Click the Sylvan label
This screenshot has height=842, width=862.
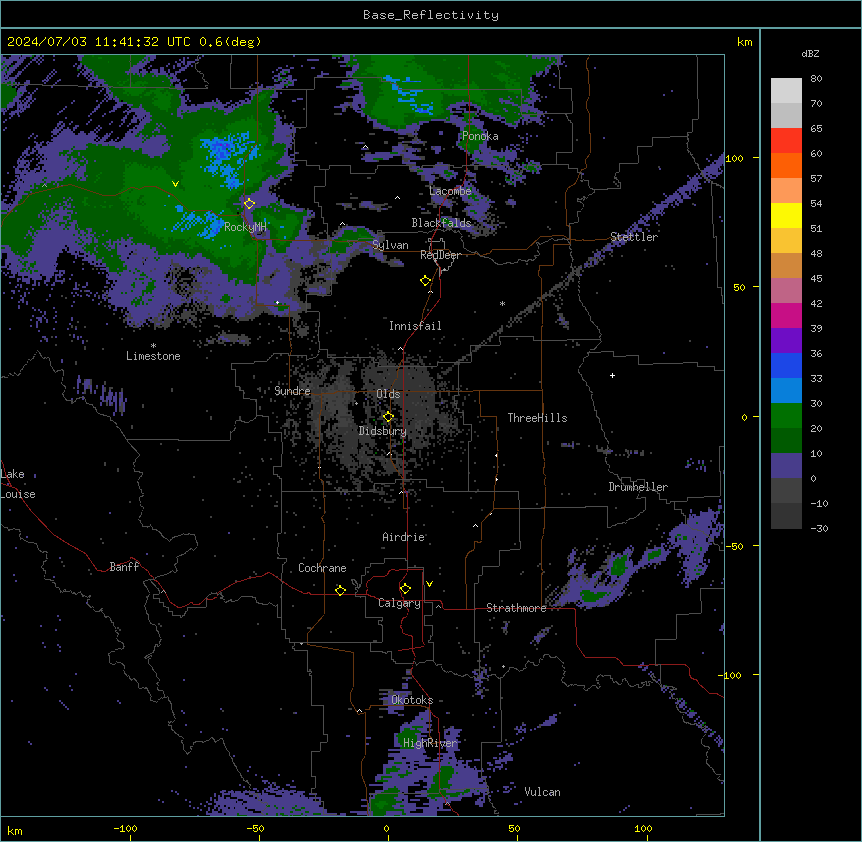tap(390, 245)
